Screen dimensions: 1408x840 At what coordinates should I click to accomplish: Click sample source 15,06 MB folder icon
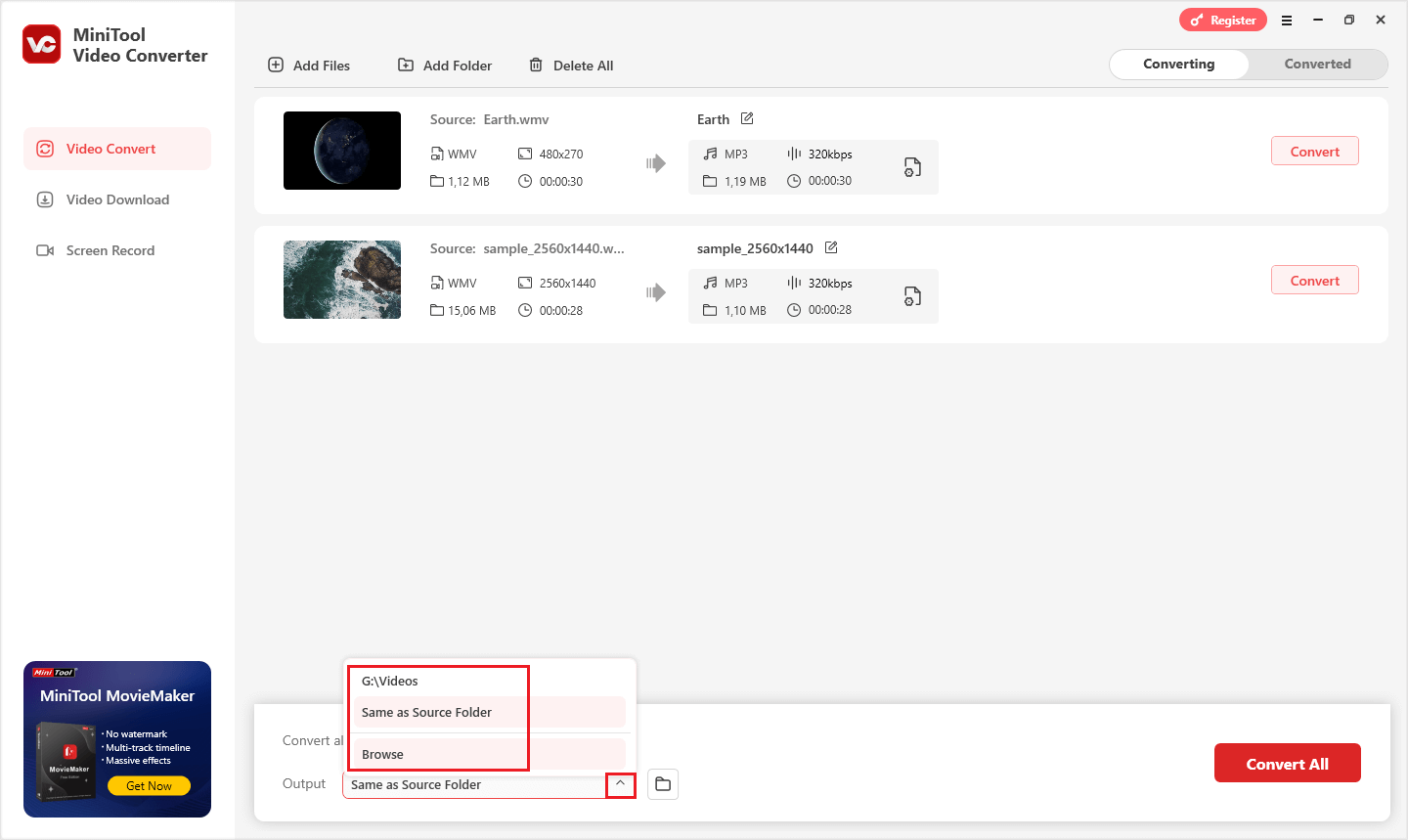pyautogui.click(x=437, y=310)
